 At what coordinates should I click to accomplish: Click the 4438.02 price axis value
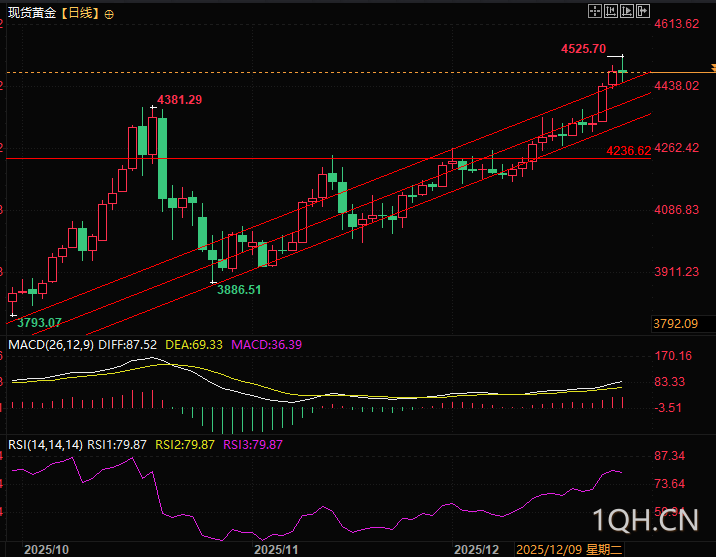coord(677,86)
